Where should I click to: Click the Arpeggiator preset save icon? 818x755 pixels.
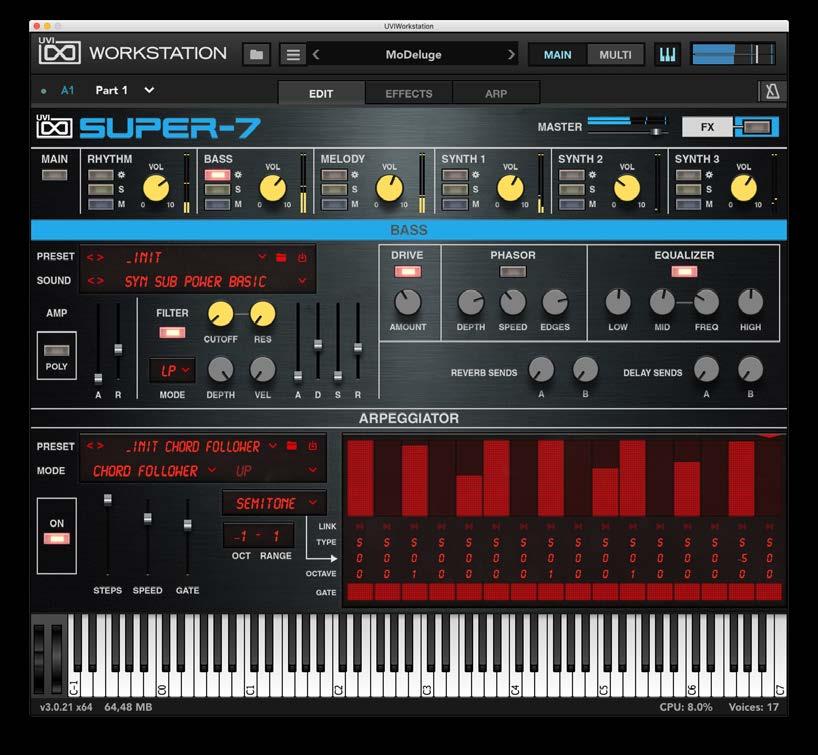coord(312,446)
